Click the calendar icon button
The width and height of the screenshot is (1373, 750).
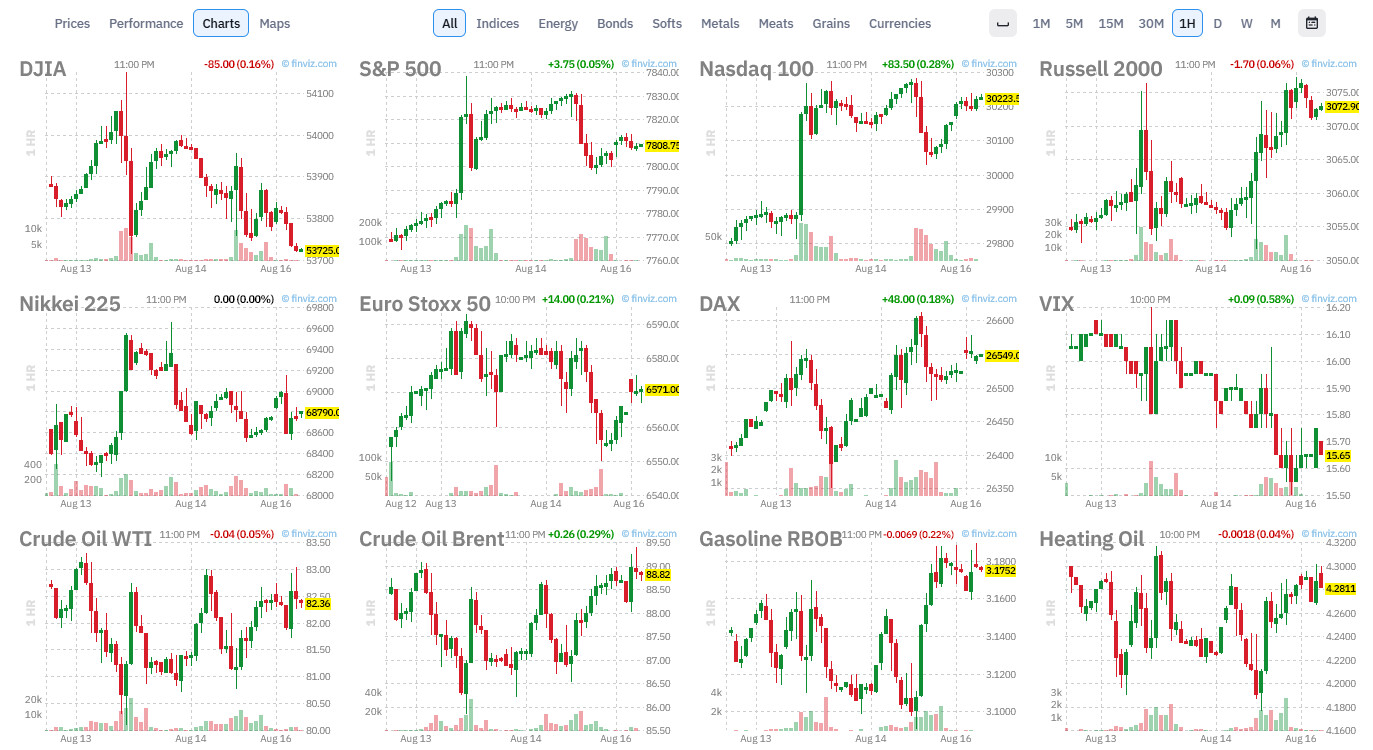coord(1311,23)
